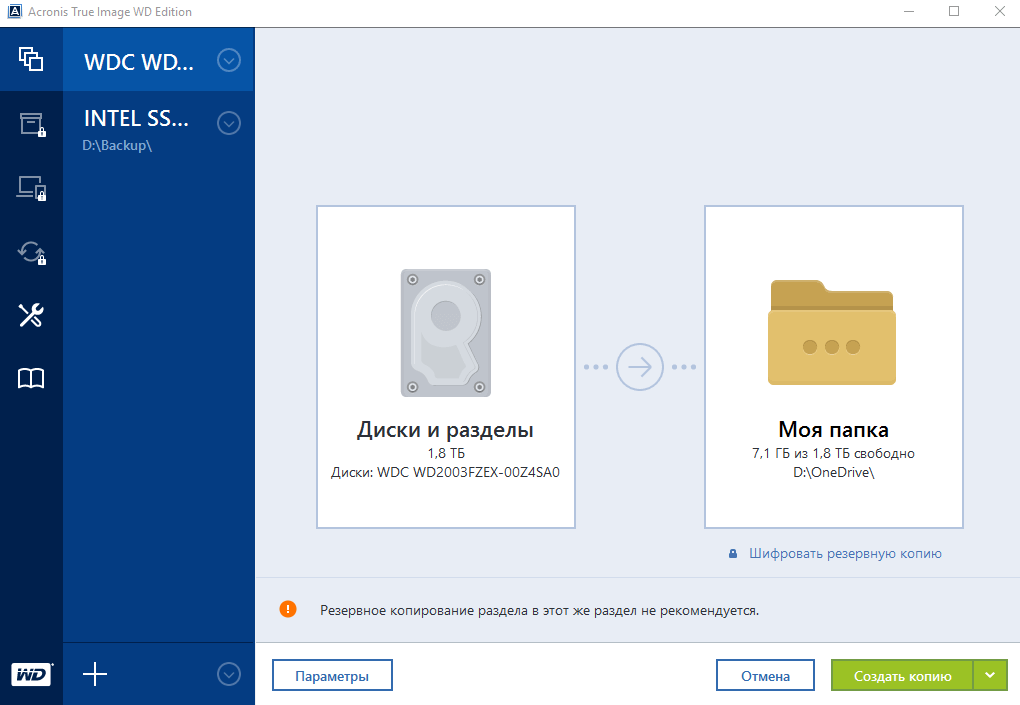Click the Acronis app icon in title bar

tap(14, 11)
